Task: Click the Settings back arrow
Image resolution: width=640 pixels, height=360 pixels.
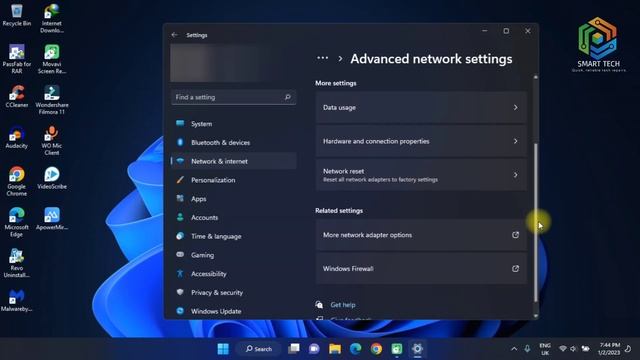Action: tap(175, 35)
